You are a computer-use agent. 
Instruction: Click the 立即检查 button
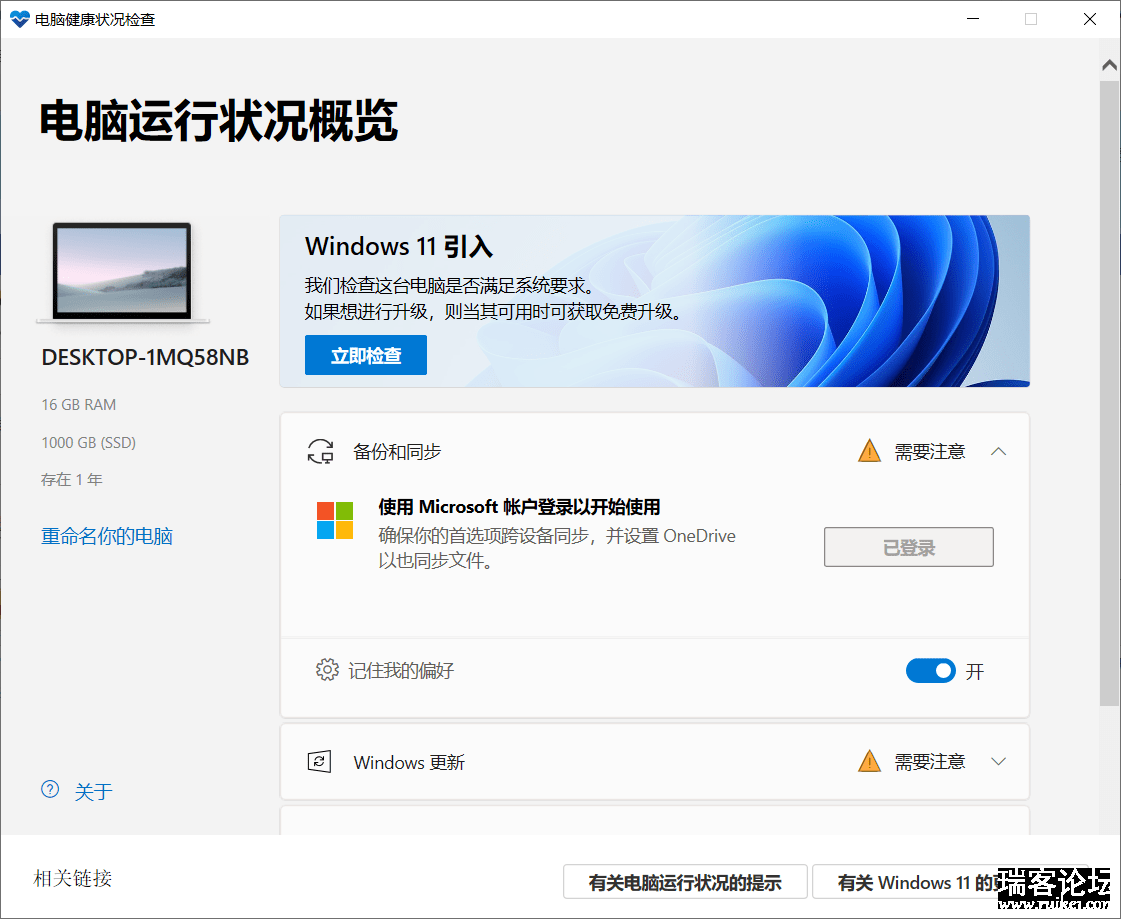click(365, 355)
